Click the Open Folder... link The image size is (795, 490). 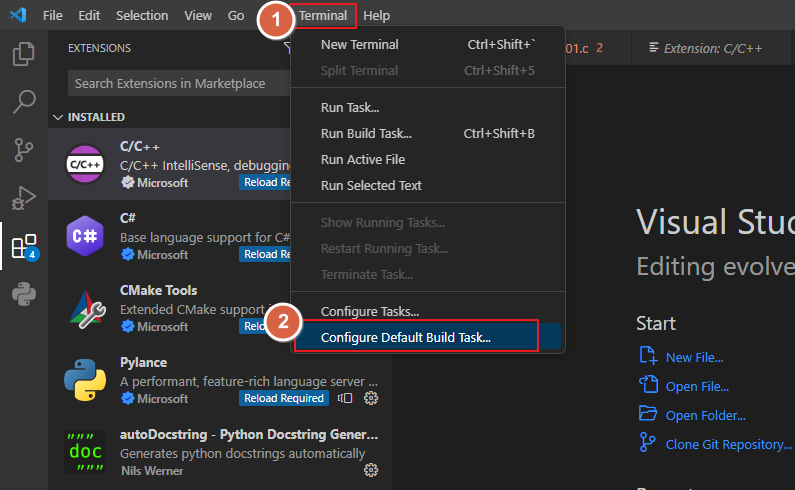click(705, 415)
